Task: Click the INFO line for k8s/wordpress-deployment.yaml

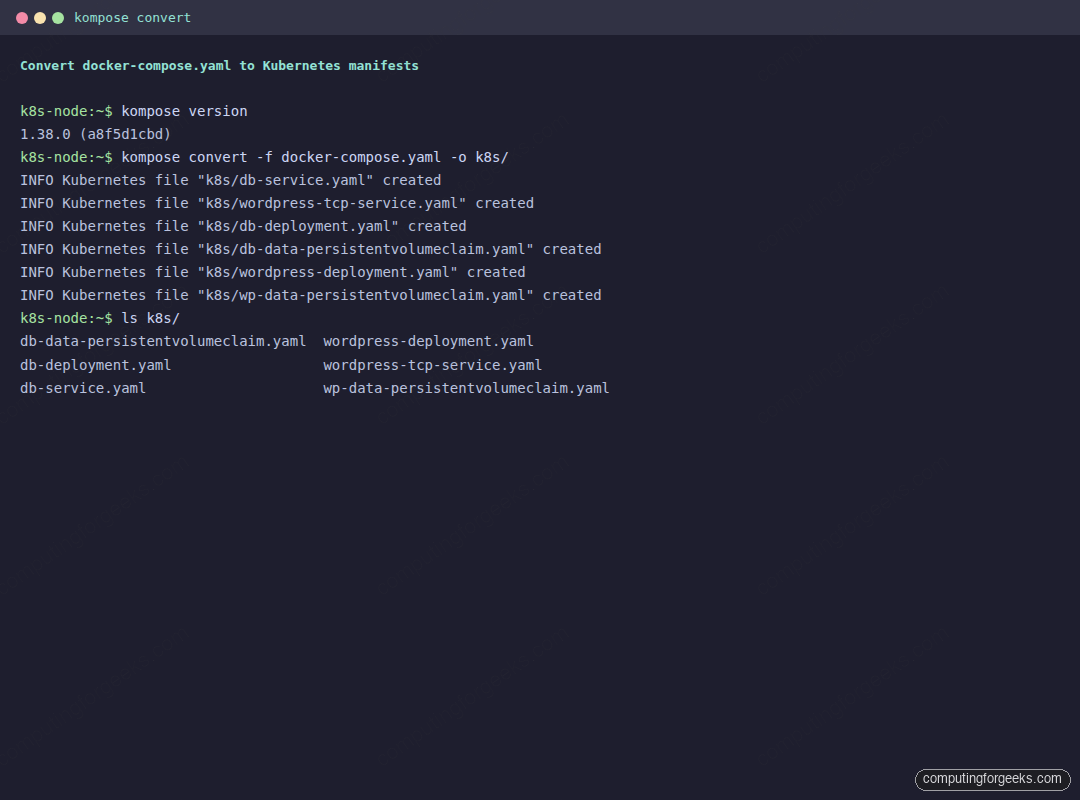Action: (x=273, y=272)
